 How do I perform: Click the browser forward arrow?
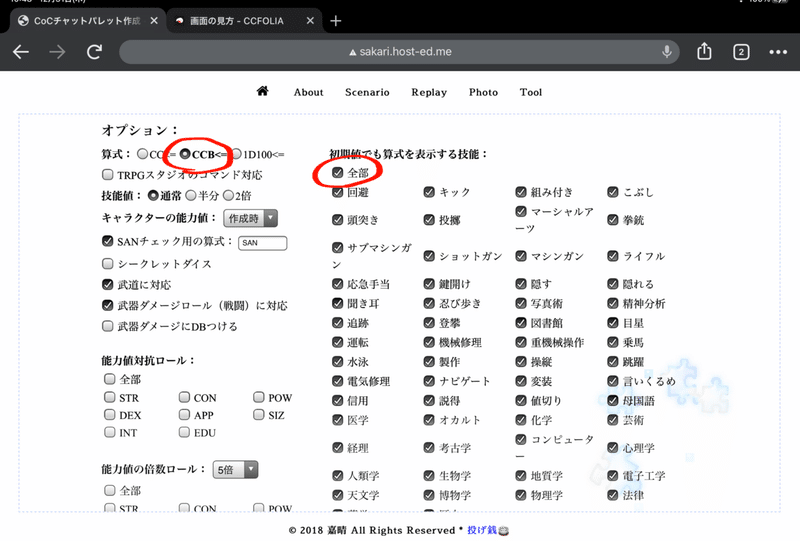click(57, 52)
